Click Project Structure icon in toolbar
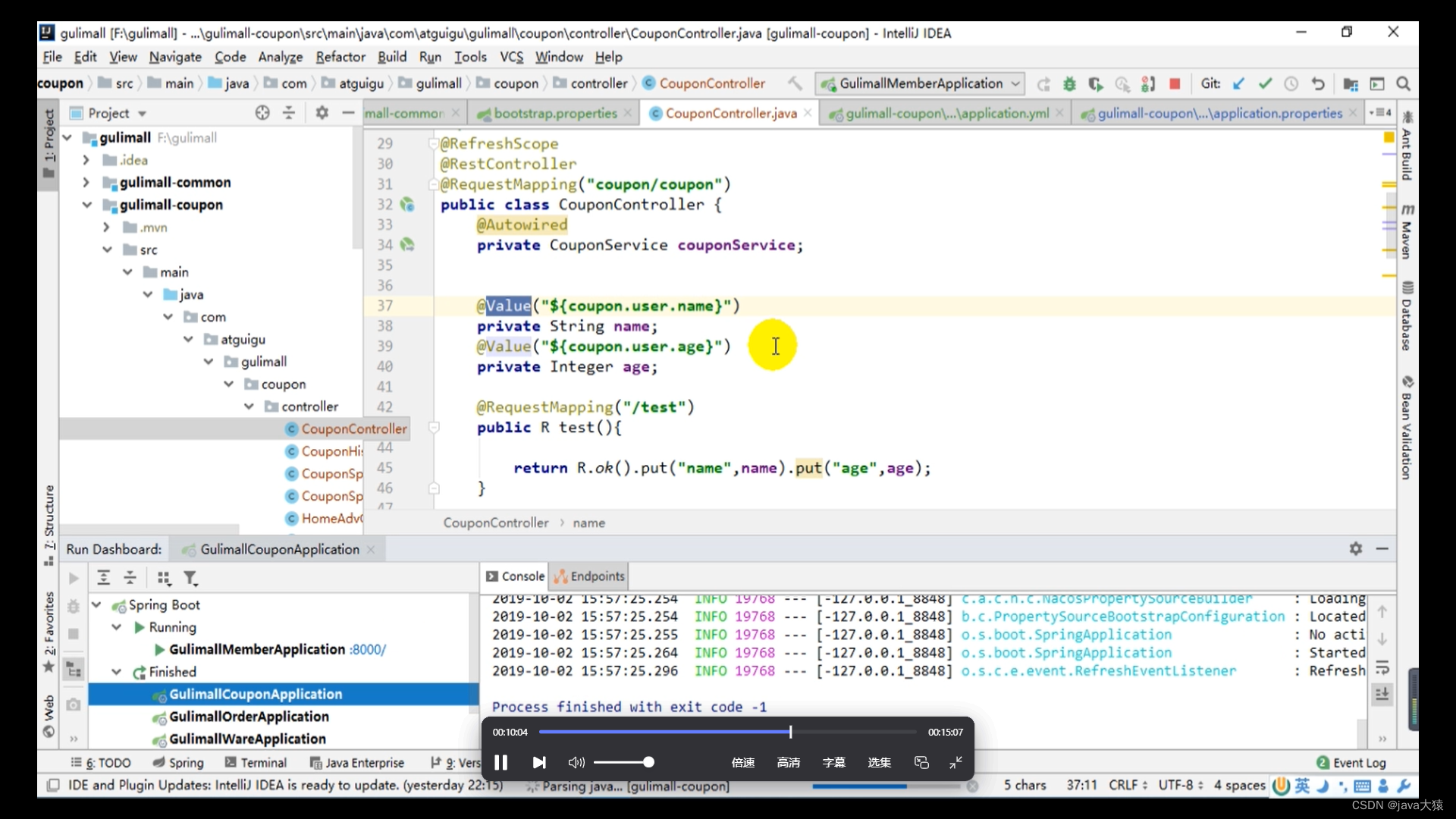Screen dimensions: 1456x819 coord(1351,83)
